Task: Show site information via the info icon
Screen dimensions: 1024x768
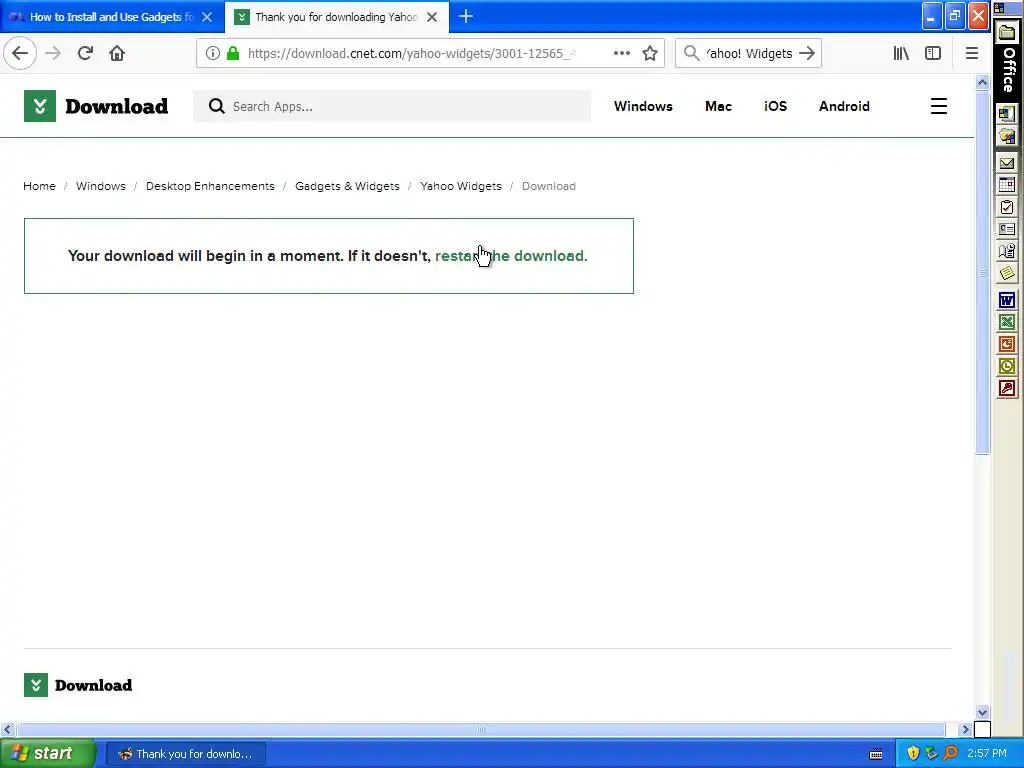Action: 212,53
